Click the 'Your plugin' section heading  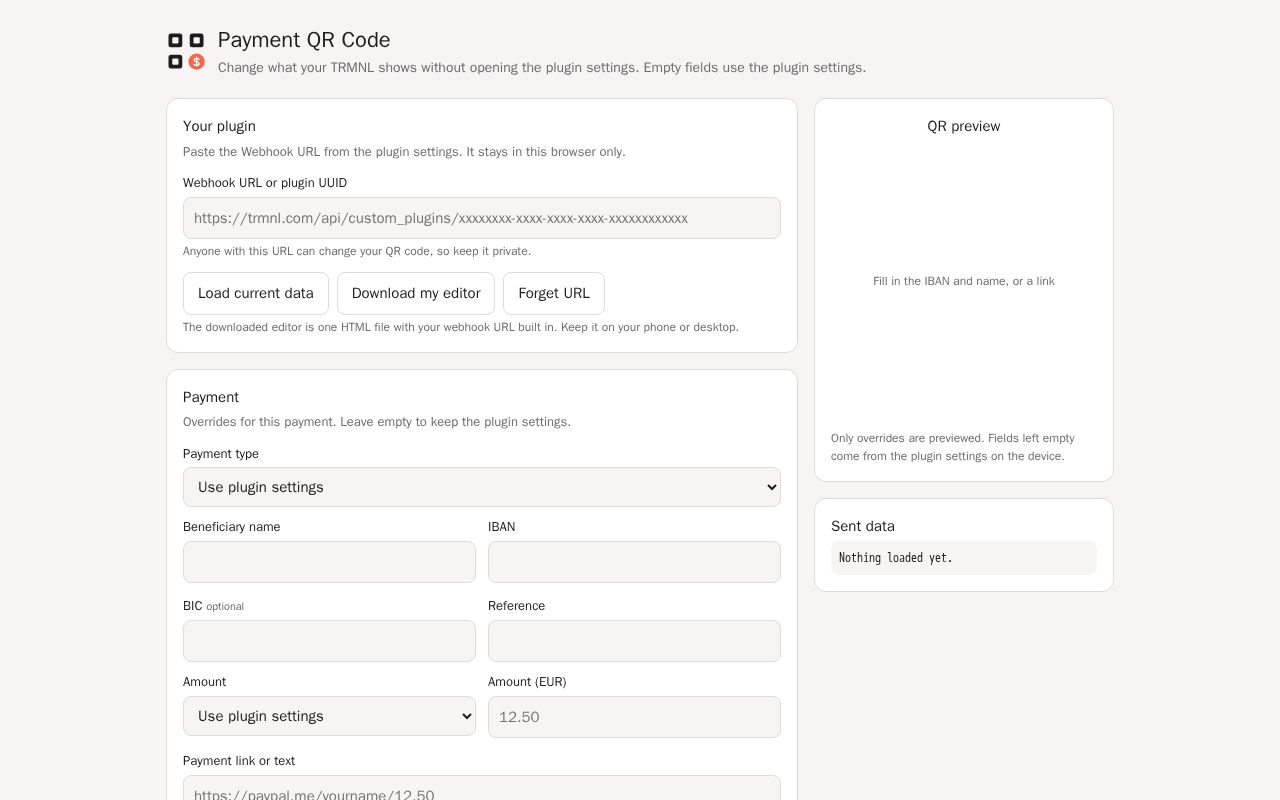click(x=219, y=126)
